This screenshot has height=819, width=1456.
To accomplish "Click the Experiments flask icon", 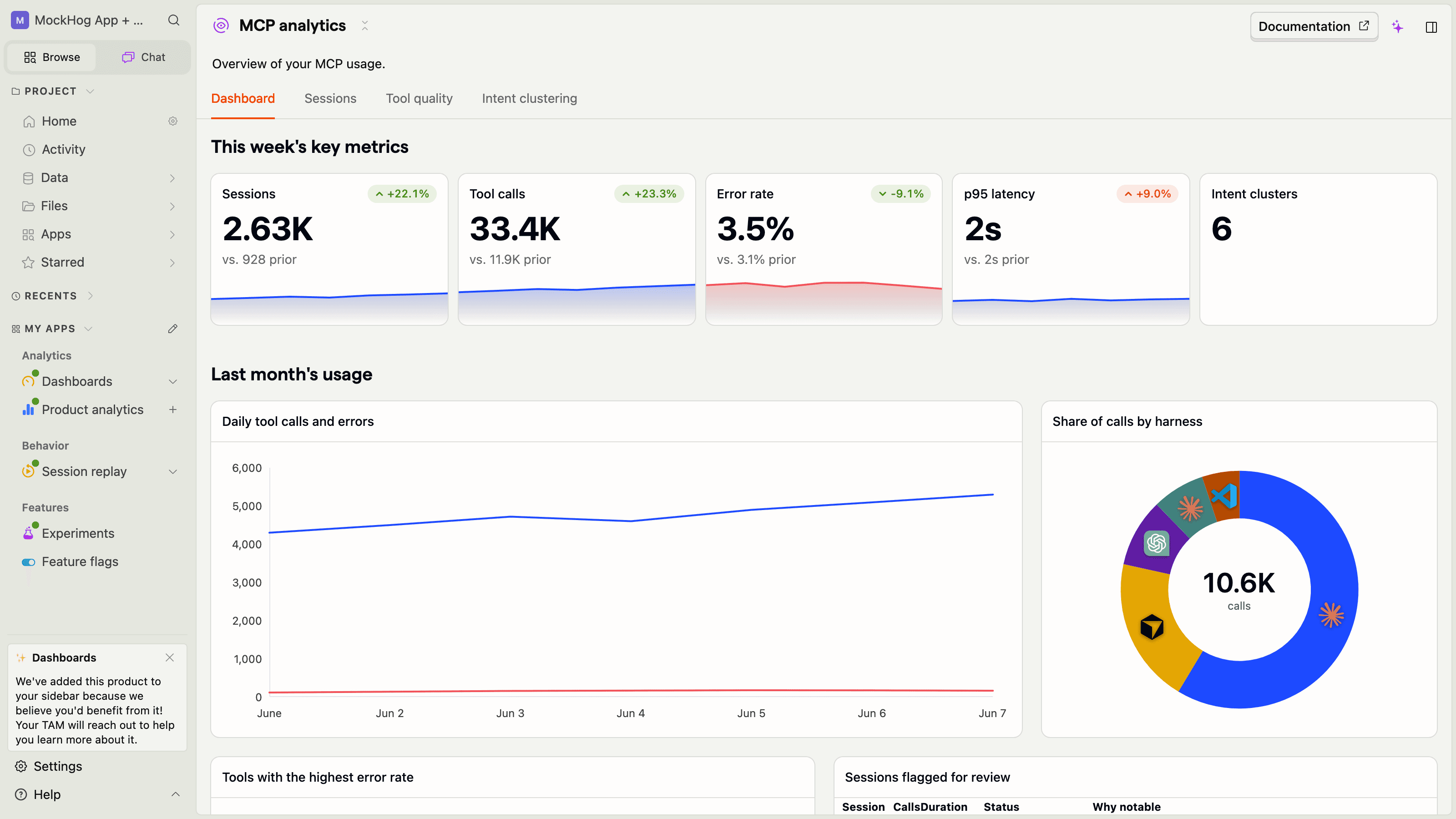I will [x=28, y=533].
